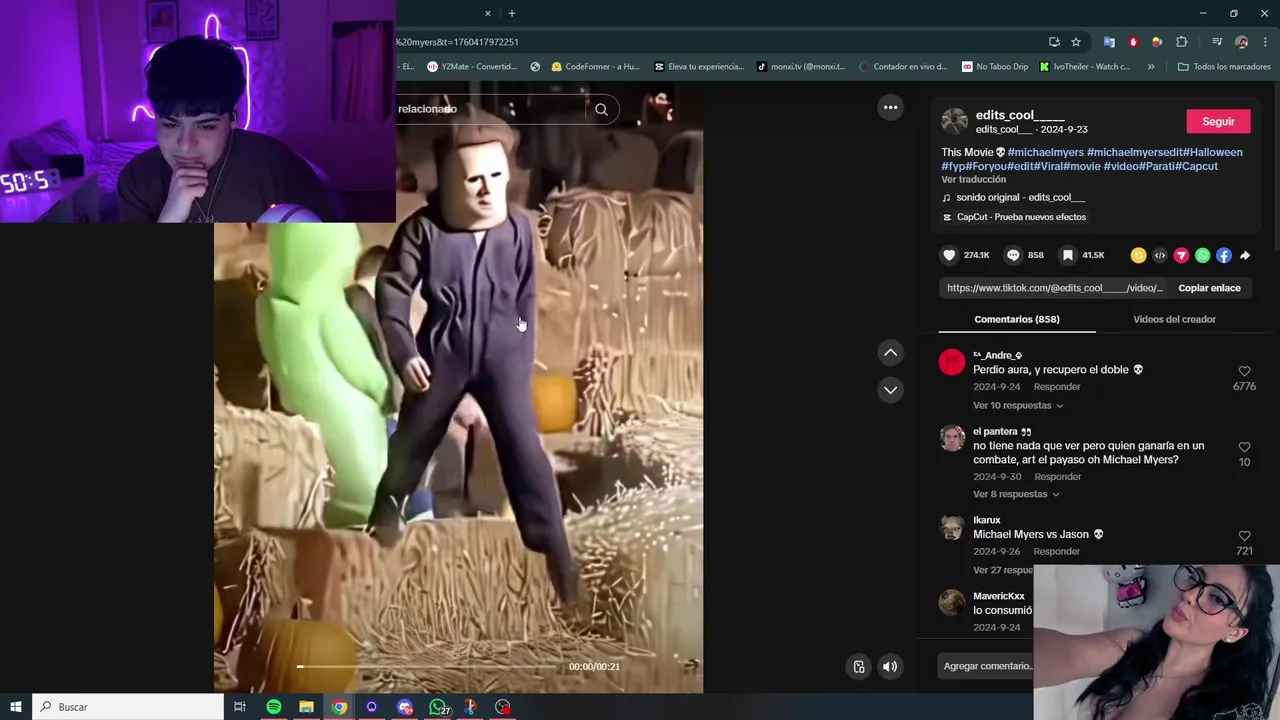1280x720 pixels.
Task: Click the browser address bar URL
Action: (457, 42)
